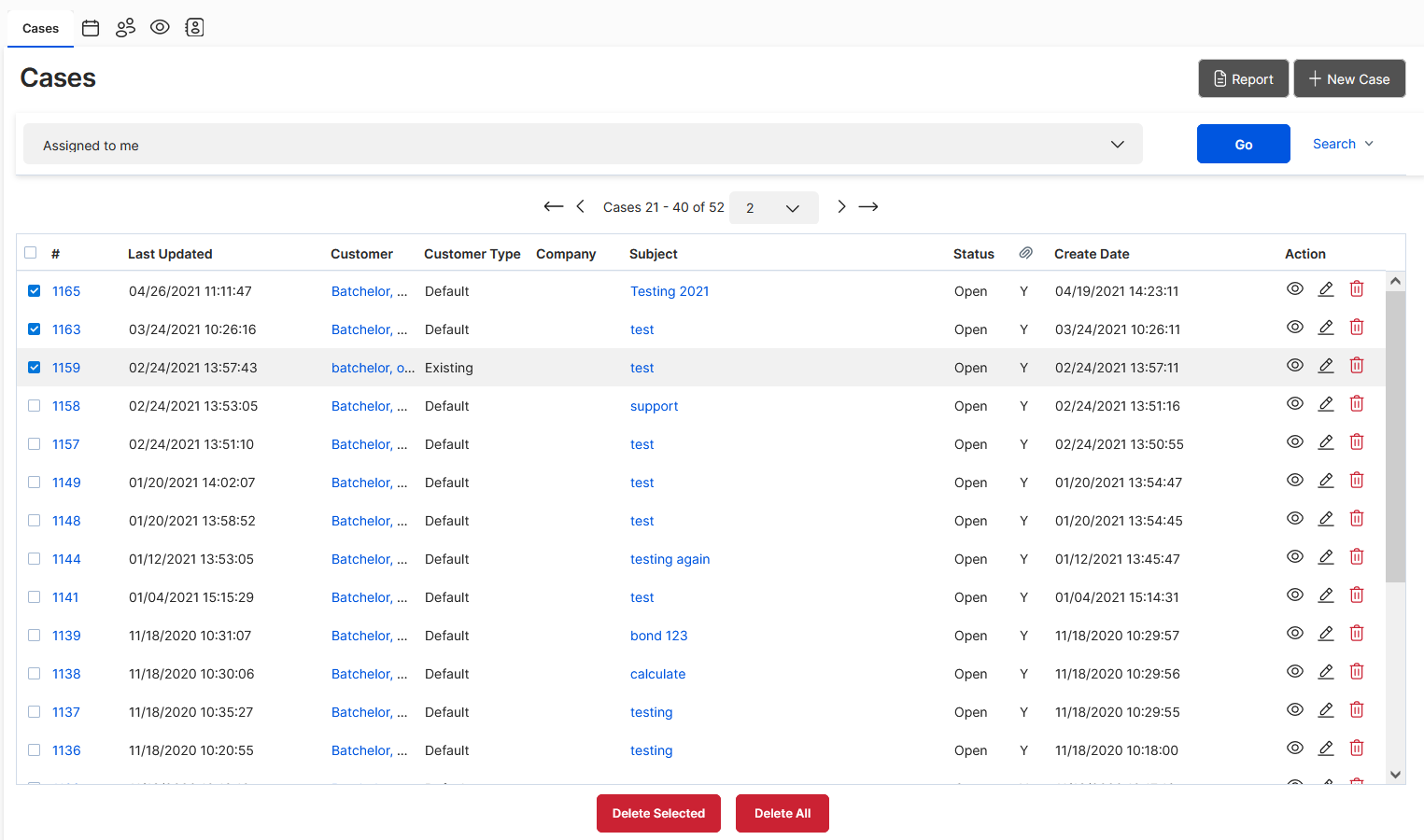Check the checkbox for case 1144
Screen dimensions: 1424x840
click(x=35, y=559)
